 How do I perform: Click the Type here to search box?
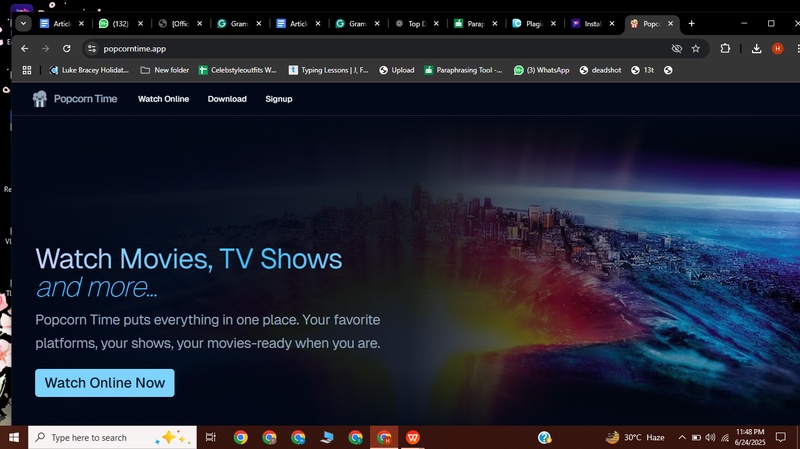click(x=112, y=437)
